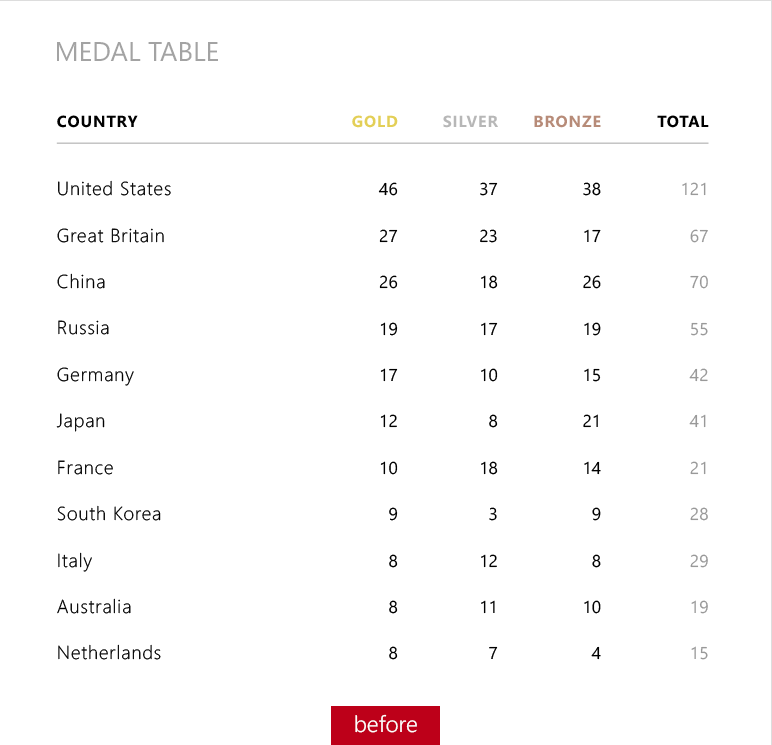The width and height of the screenshot is (772, 745).
Task: Click the Great Britain country name
Action: 110,236
